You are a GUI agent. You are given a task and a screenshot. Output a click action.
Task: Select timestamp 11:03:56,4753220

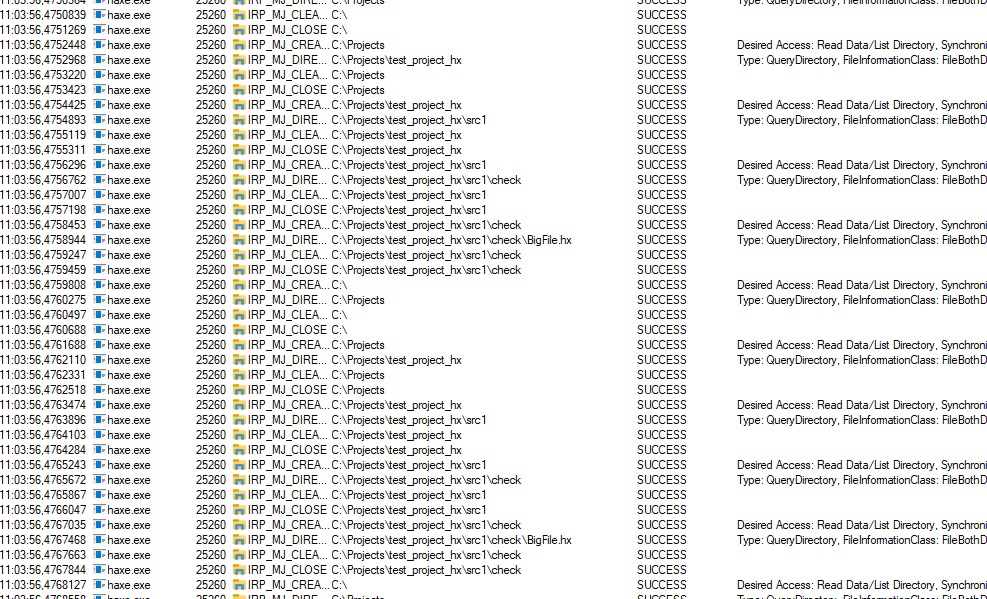tap(43, 75)
